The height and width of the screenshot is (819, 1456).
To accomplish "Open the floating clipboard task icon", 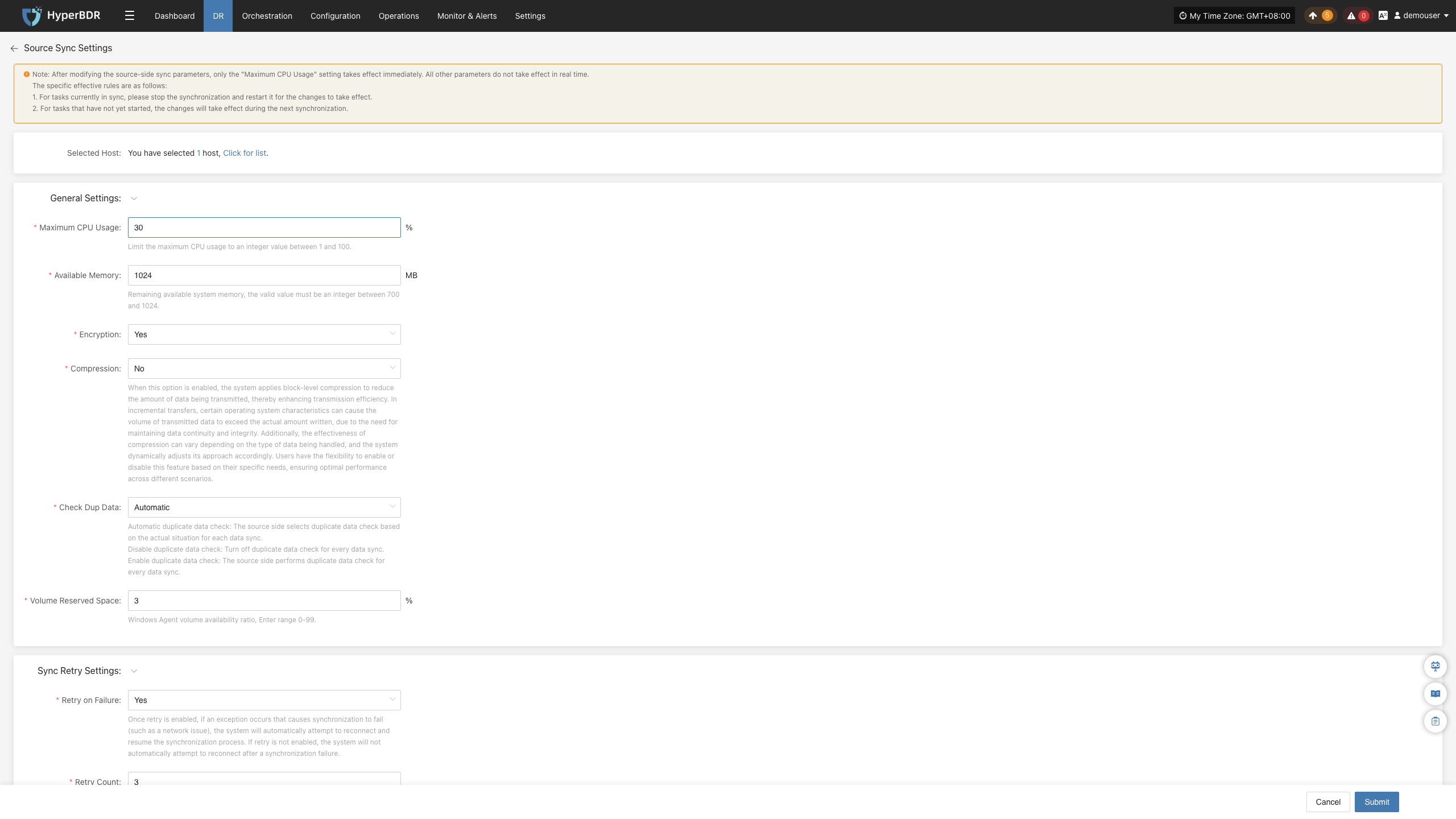I will (x=1436, y=721).
